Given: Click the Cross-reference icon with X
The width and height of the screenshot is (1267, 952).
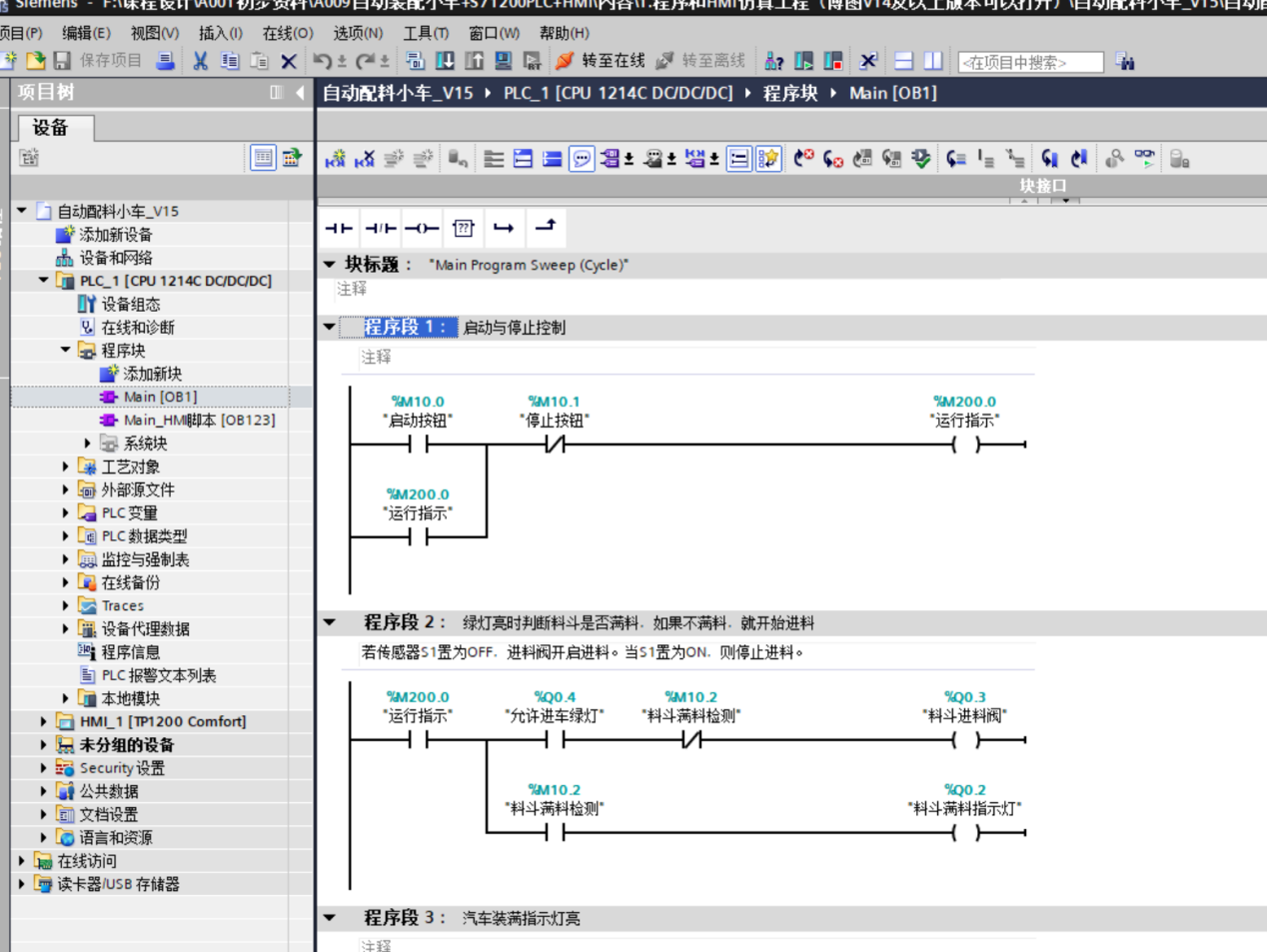Looking at the screenshot, I should point(868,61).
